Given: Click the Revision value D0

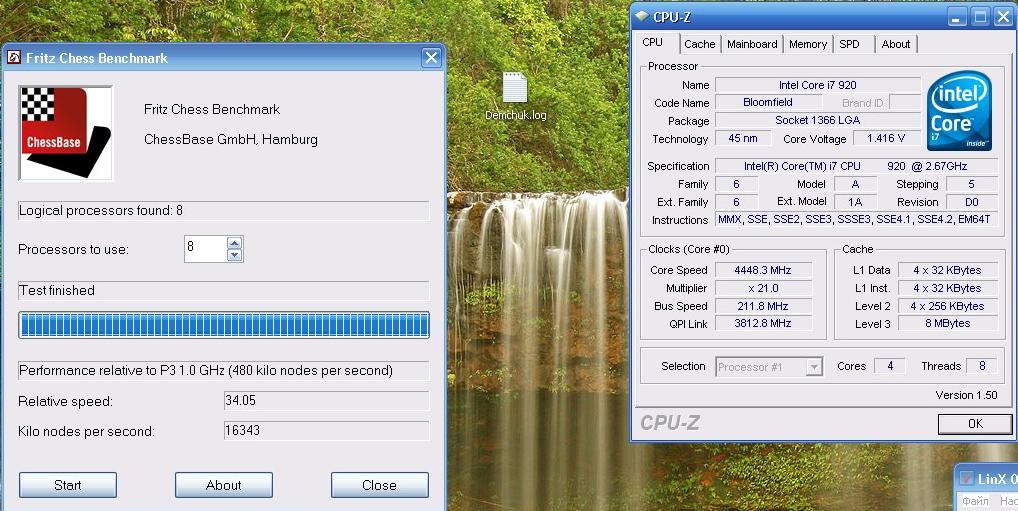Looking at the screenshot, I should [972, 202].
